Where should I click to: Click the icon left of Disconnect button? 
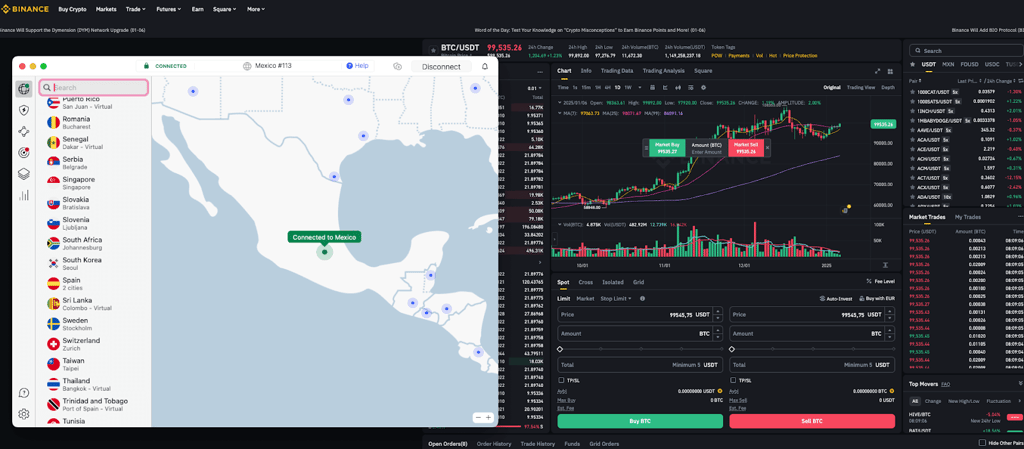click(397, 66)
